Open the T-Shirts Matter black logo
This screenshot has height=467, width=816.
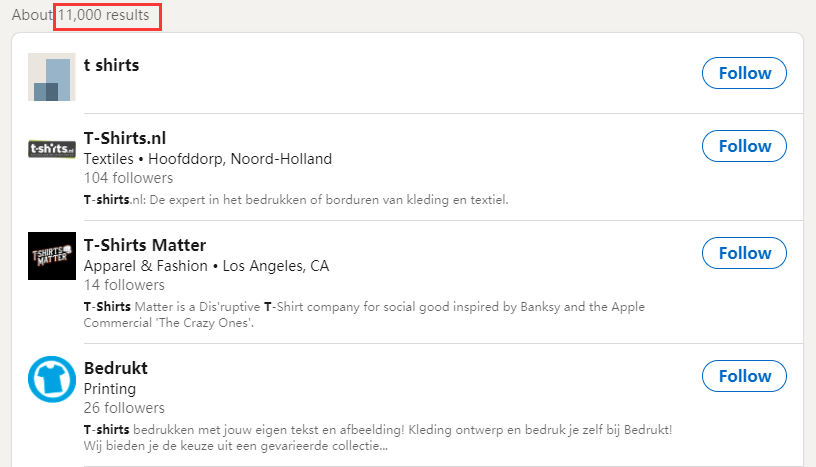pos(52,256)
